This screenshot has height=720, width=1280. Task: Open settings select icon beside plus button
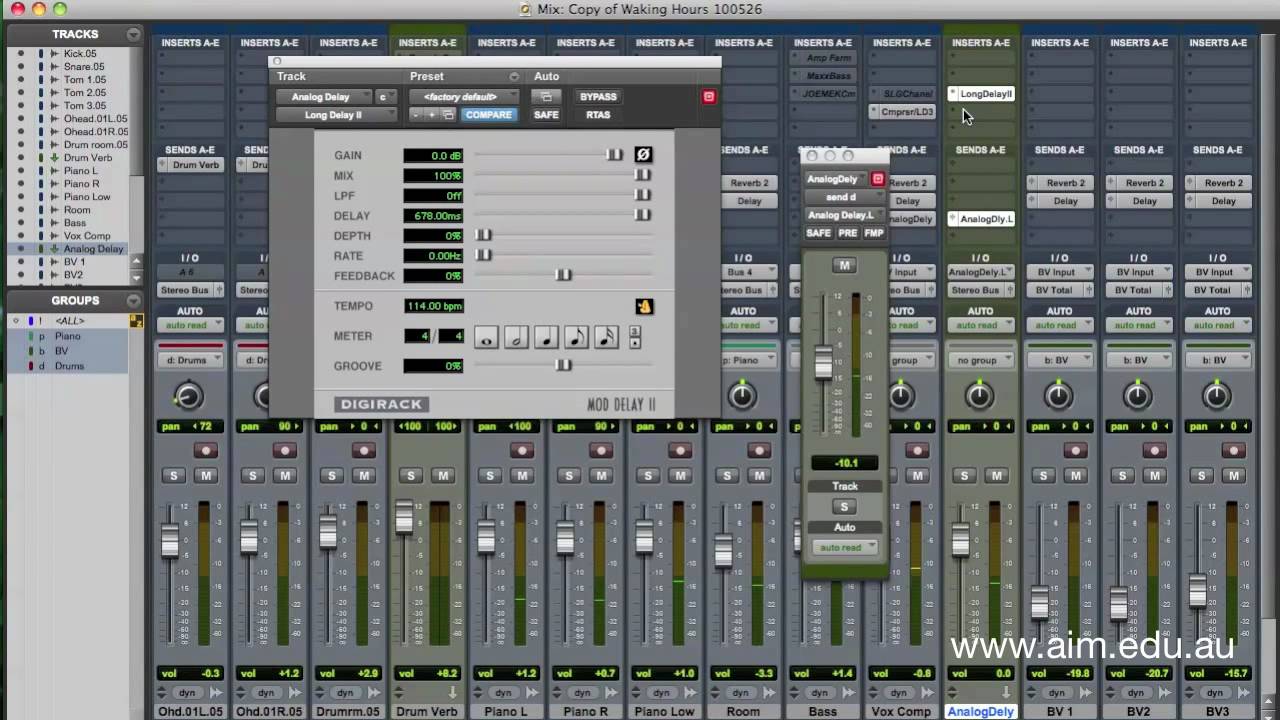click(448, 115)
